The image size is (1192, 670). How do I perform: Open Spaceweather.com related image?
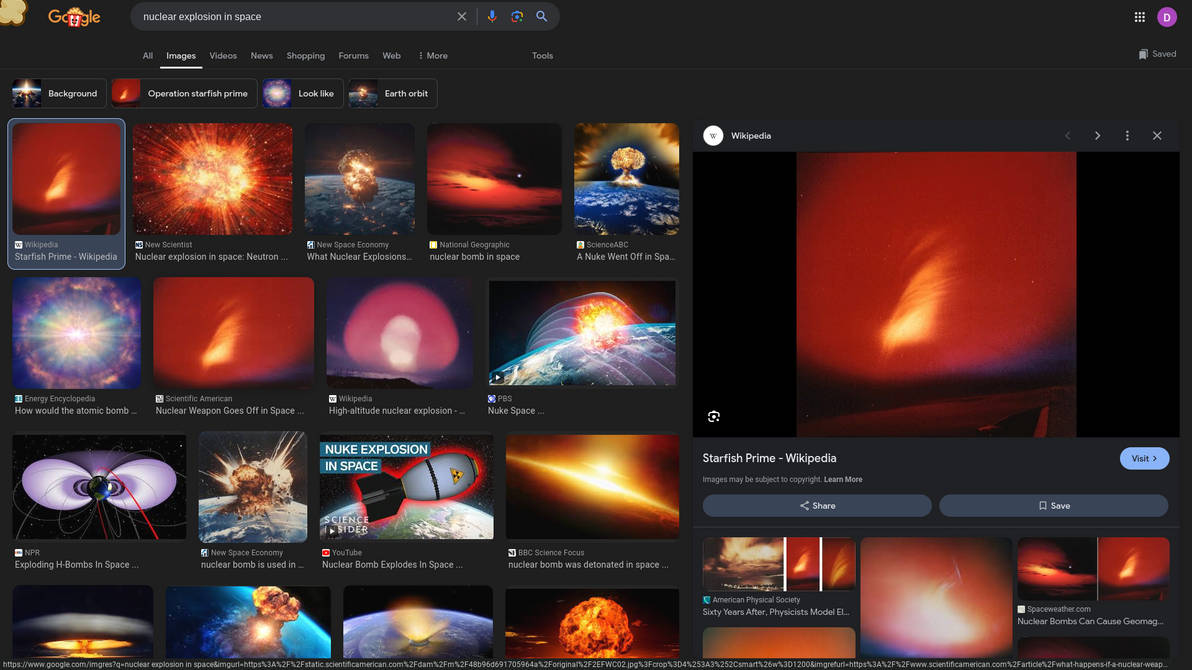tap(1093, 569)
